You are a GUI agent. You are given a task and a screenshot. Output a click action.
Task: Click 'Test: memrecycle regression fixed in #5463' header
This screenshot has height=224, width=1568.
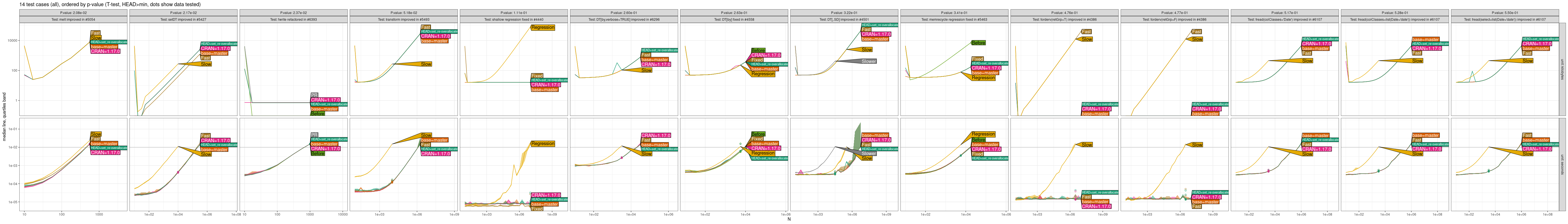tap(955, 20)
